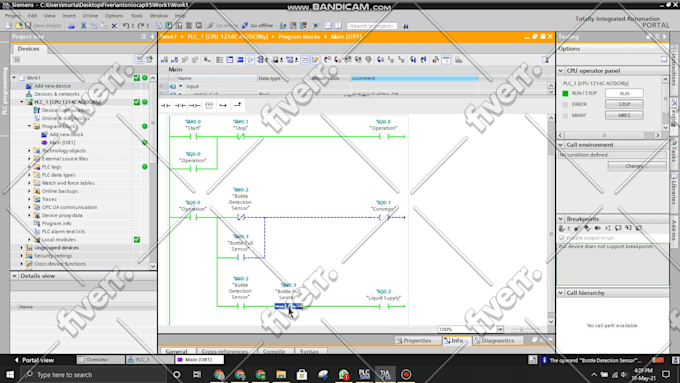Open File Explorer from the taskbar
Viewport: 680px width, 383px height.
click(x=281, y=374)
